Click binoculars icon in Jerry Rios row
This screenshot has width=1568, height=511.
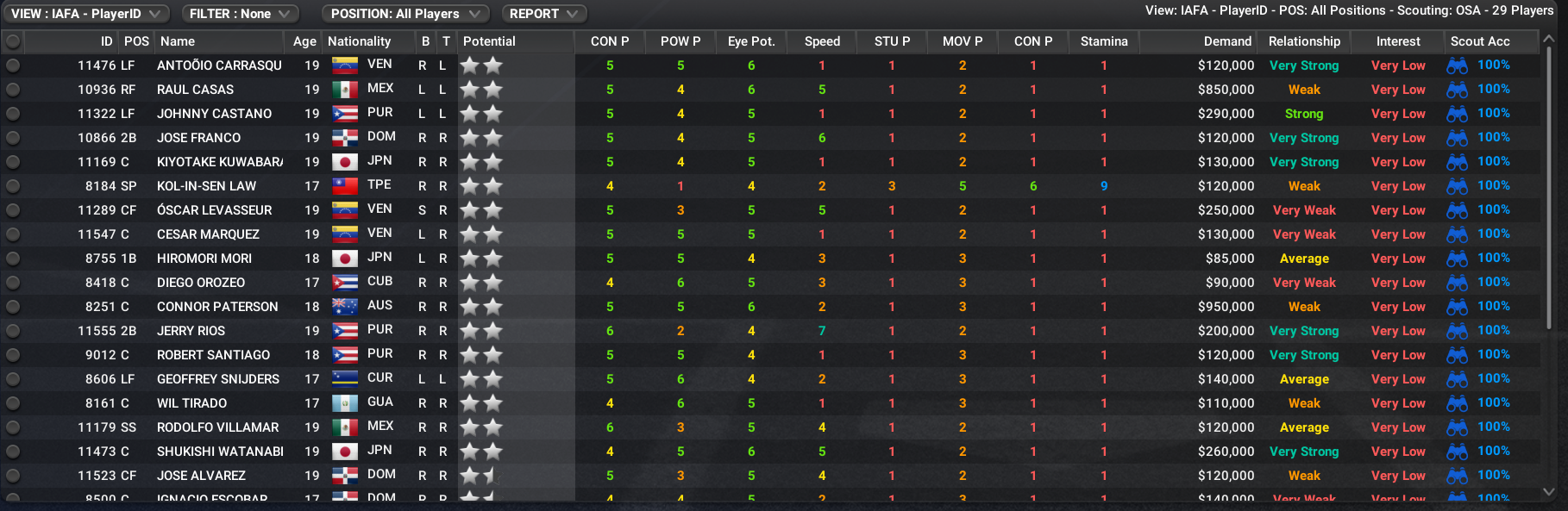pyautogui.click(x=1457, y=331)
